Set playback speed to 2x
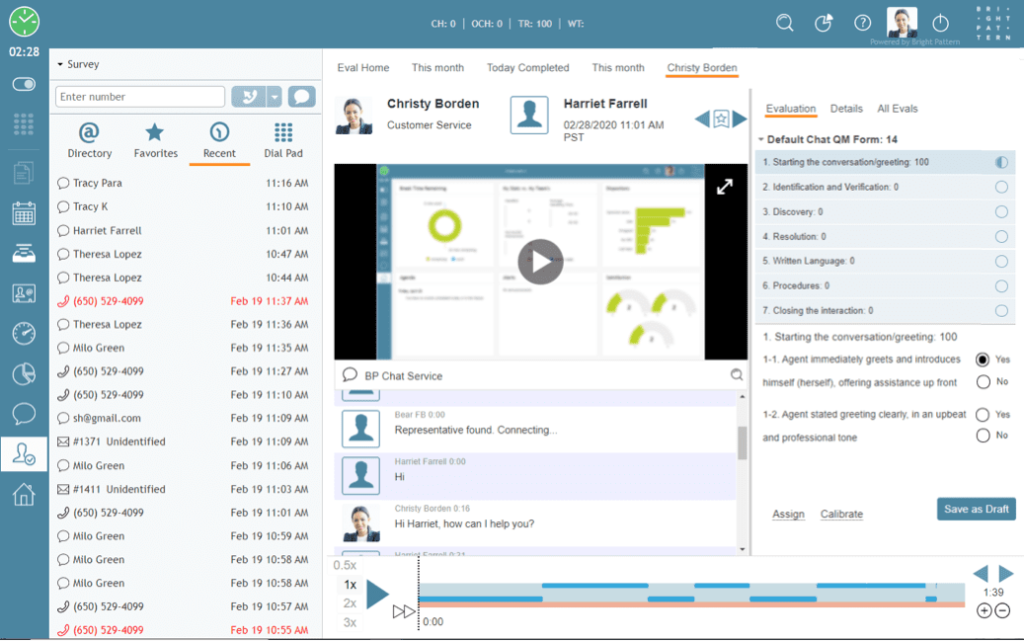The width and height of the screenshot is (1024, 641). [x=347, y=602]
